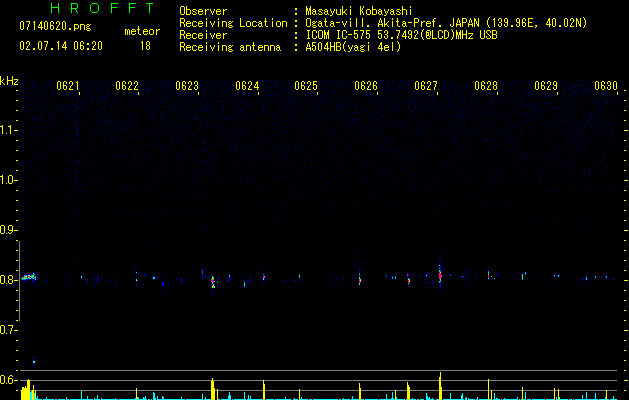
Task: Click the strong echo just after 0627
Action: [x=440, y=274]
